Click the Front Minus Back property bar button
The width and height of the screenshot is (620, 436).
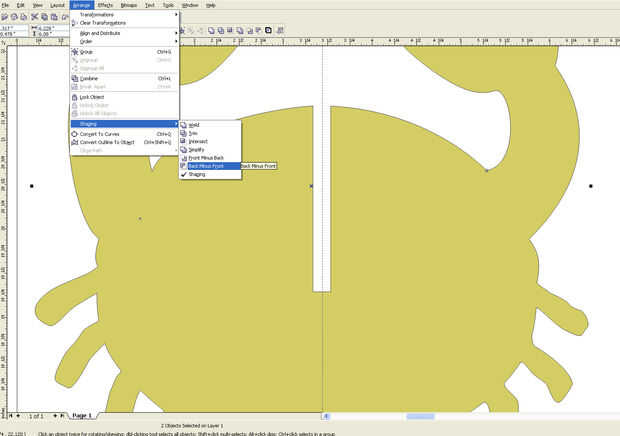250,30
